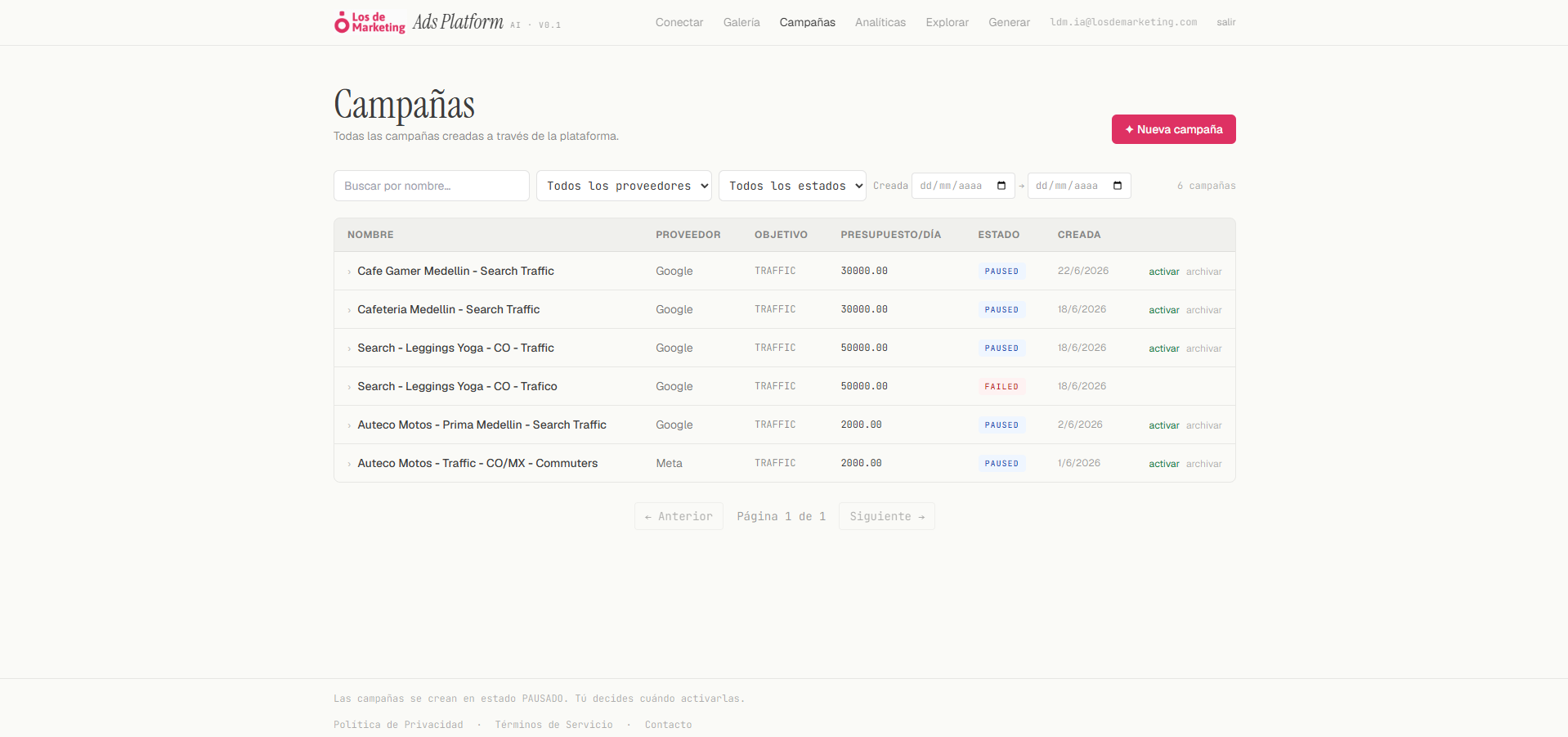Expand the Cafeteria Medellin campaign row
This screenshot has width=1568, height=737.
tap(349, 310)
